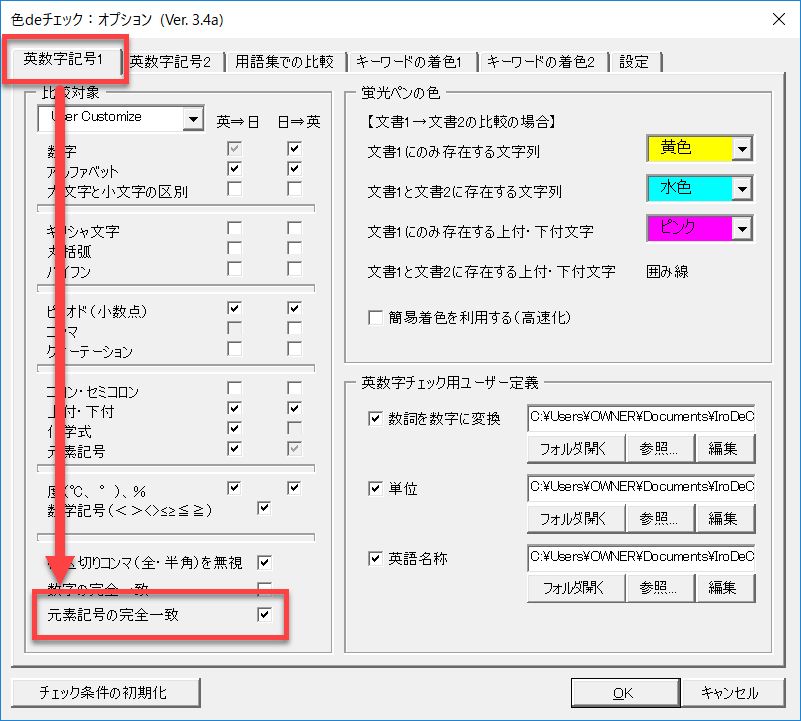Click the 単位 file path field
The width and height of the screenshot is (801, 721).
tap(641, 487)
